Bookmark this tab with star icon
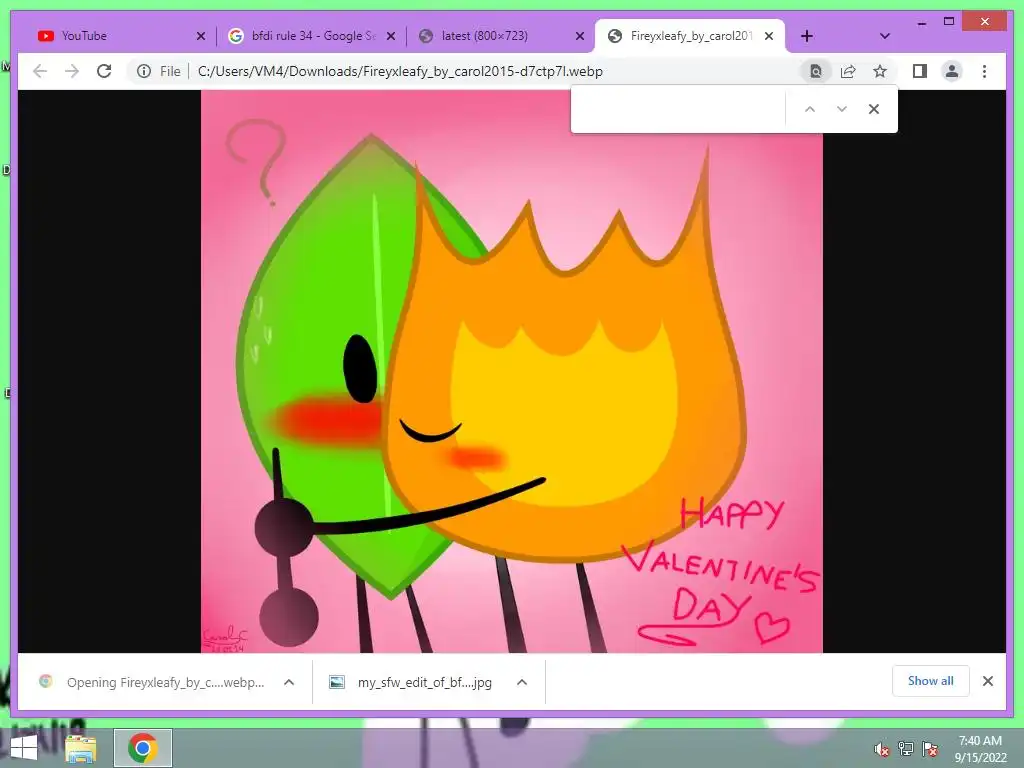The height and width of the screenshot is (768, 1024). (x=880, y=71)
